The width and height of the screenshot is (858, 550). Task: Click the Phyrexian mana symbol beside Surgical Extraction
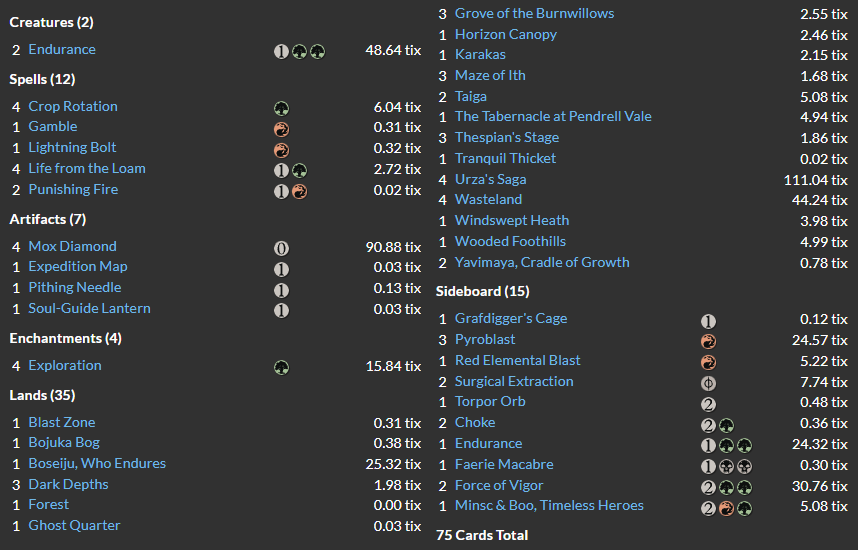[708, 382]
